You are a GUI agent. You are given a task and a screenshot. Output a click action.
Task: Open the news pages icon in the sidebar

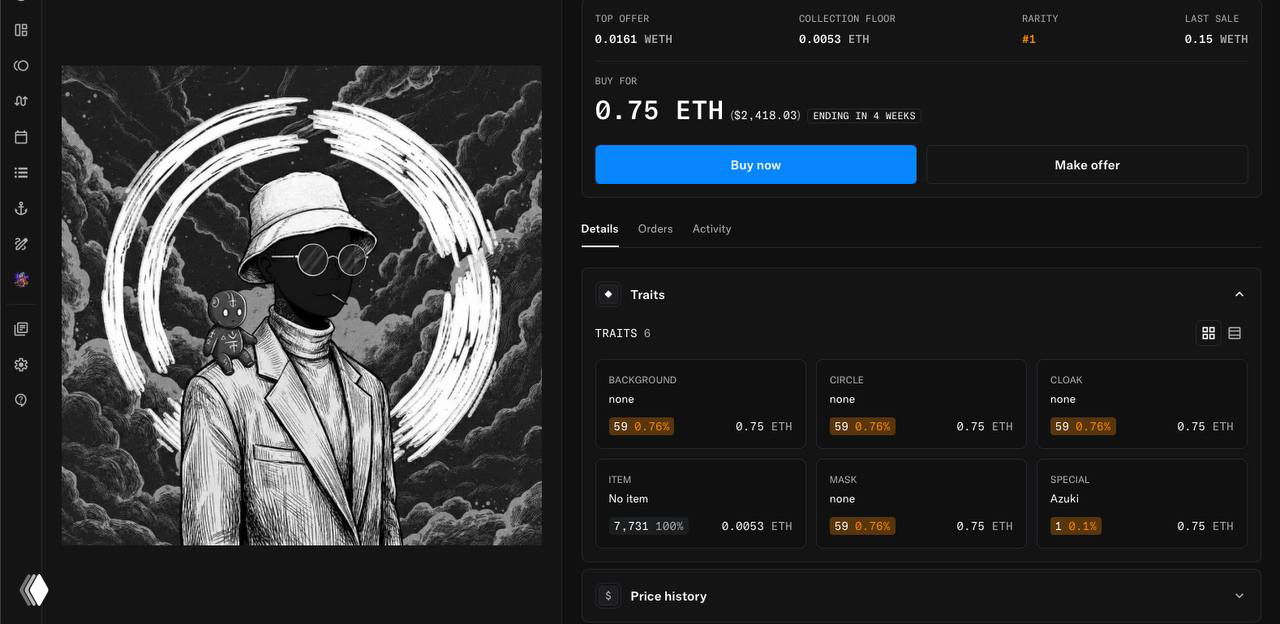pos(21,329)
